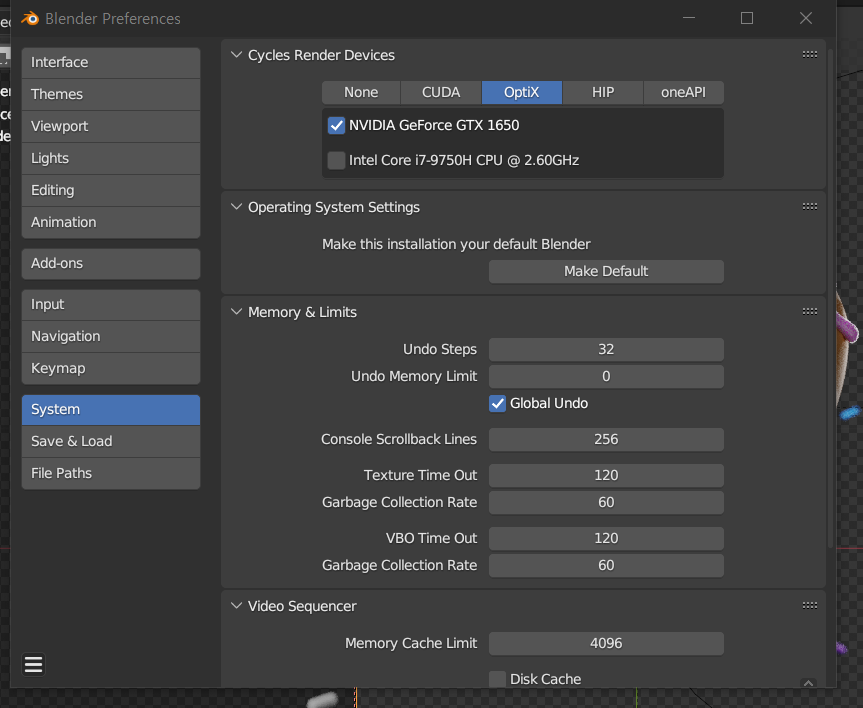Click the scroll-up arrow near Disk Cache
Image resolution: width=863 pixels, height=708 pixels.
pos(809,683)
